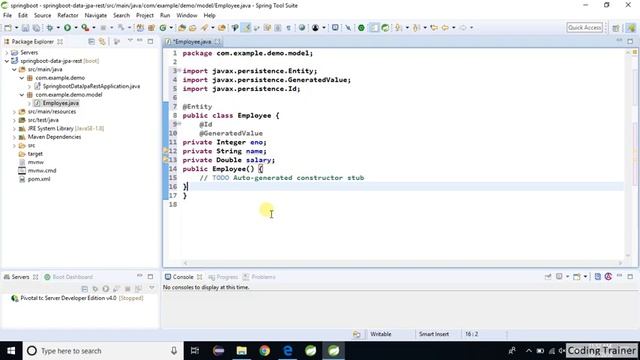Go to Last Edit Location icon
The image size is (640, 360).
pos(434,28)
